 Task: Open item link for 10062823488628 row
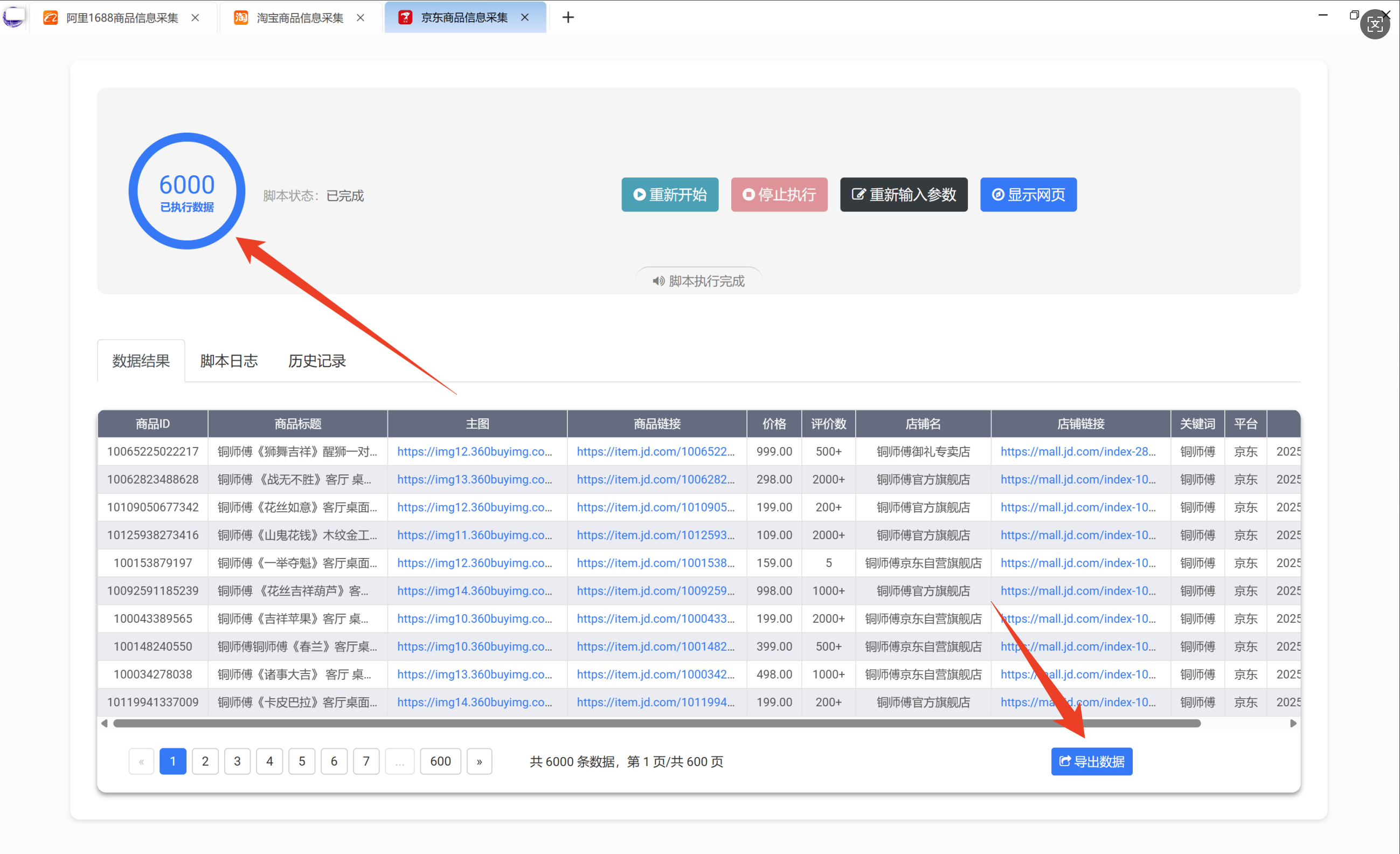[x=656, y=479]
